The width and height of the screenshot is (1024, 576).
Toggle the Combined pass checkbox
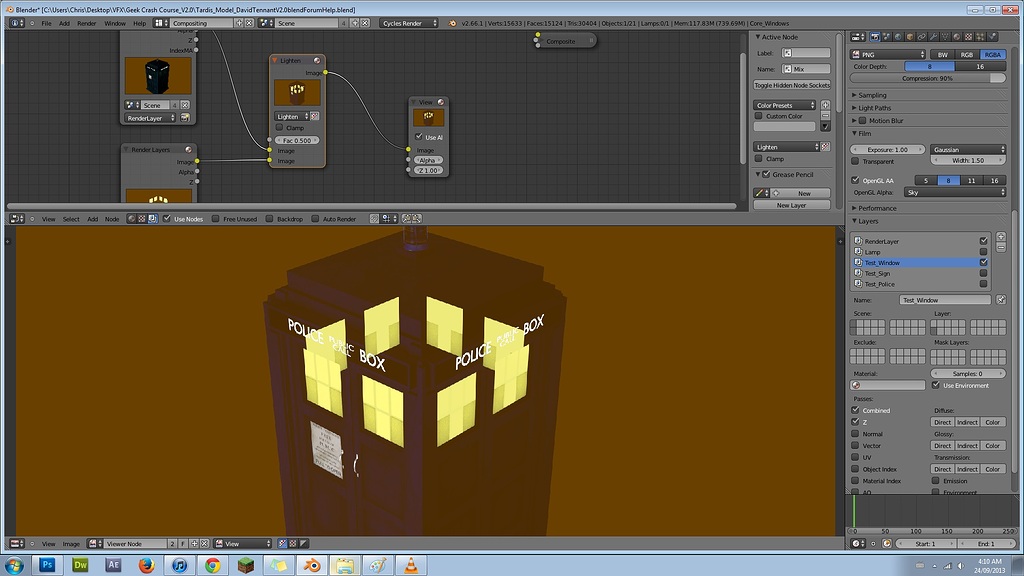coord(856,410)
